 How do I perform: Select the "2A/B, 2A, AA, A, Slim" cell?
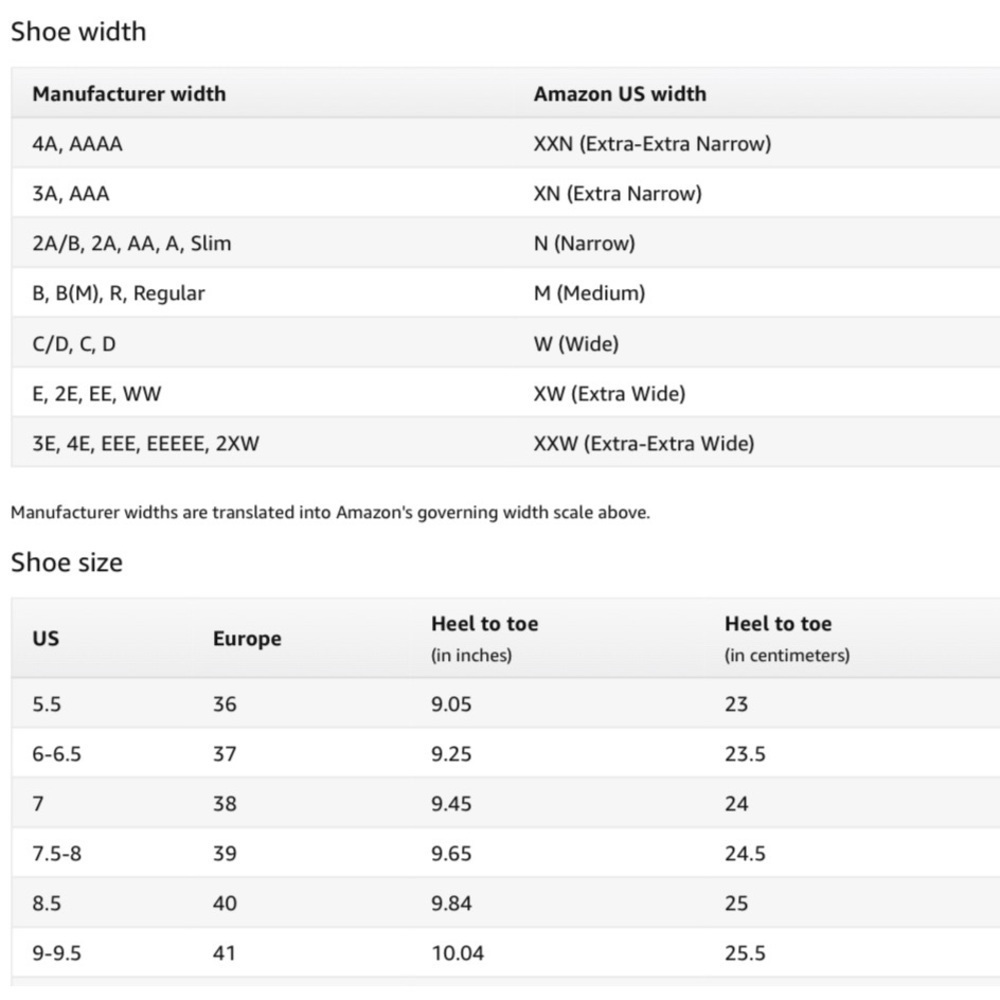tap(131, 244)
